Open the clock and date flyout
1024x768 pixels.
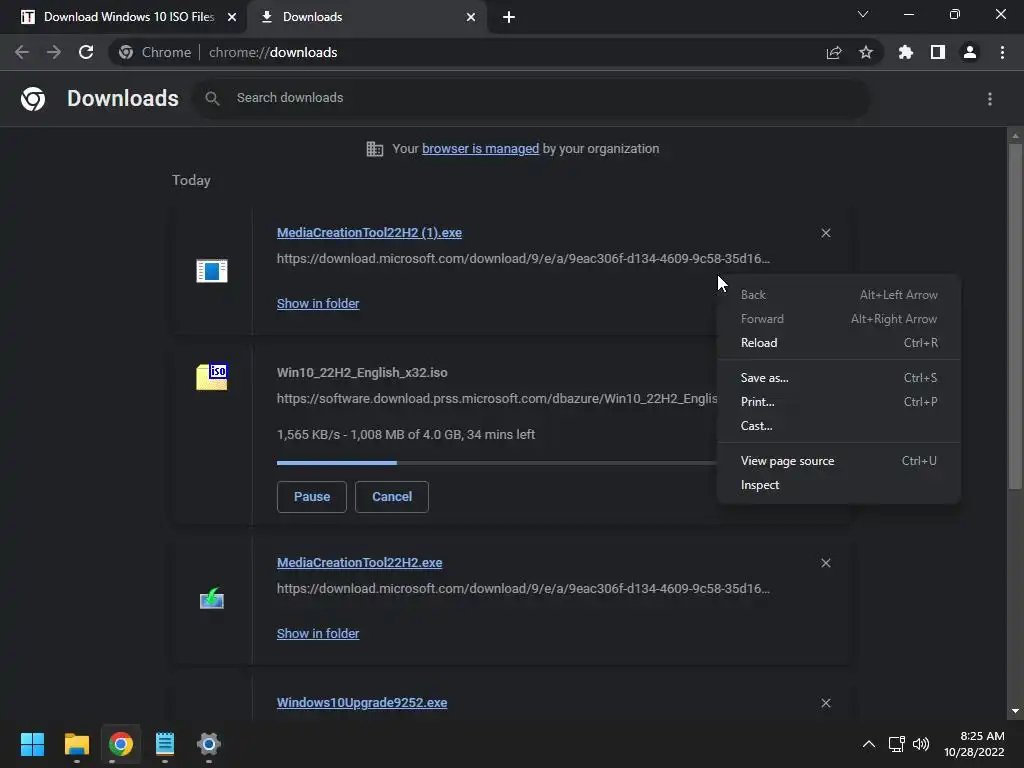tap(974, 744)
